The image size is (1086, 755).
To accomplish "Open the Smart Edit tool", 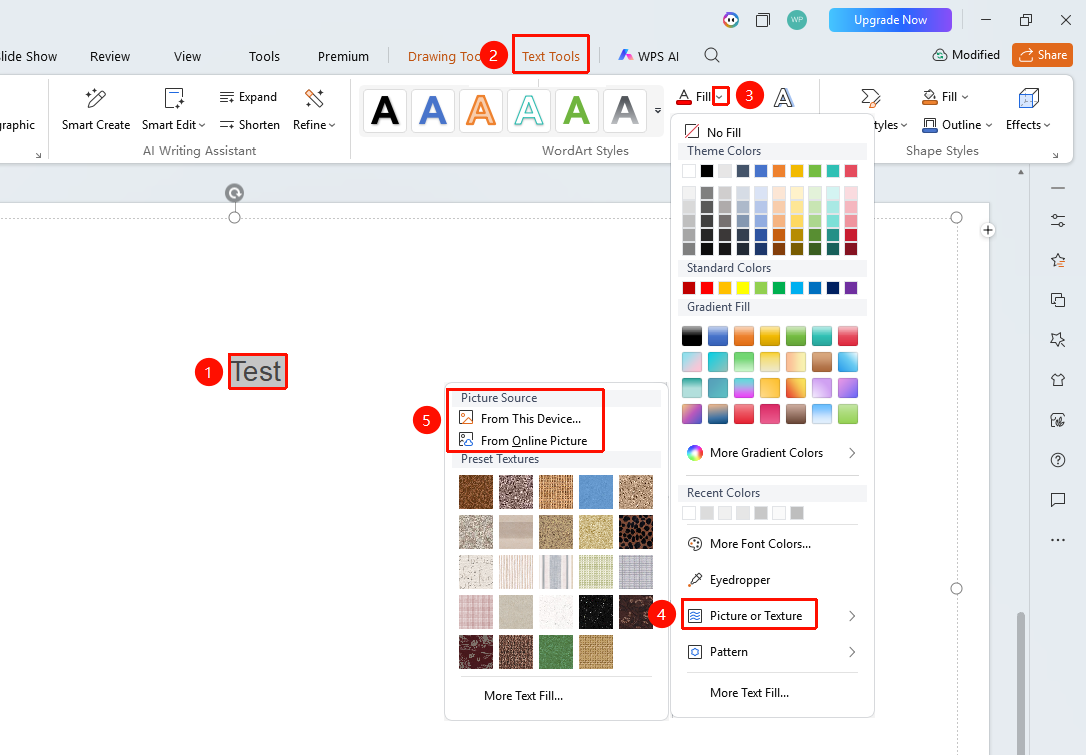I will pos(173,109).
